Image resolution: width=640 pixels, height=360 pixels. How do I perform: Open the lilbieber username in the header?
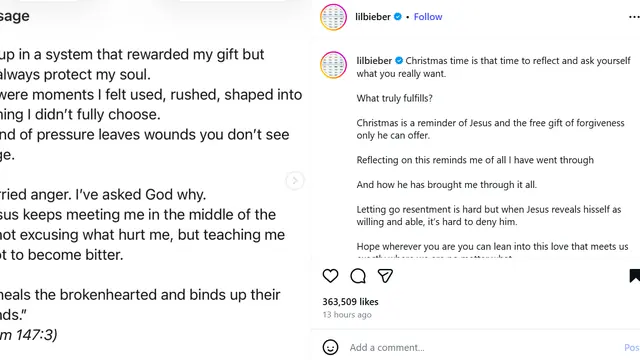click(373, 17)
